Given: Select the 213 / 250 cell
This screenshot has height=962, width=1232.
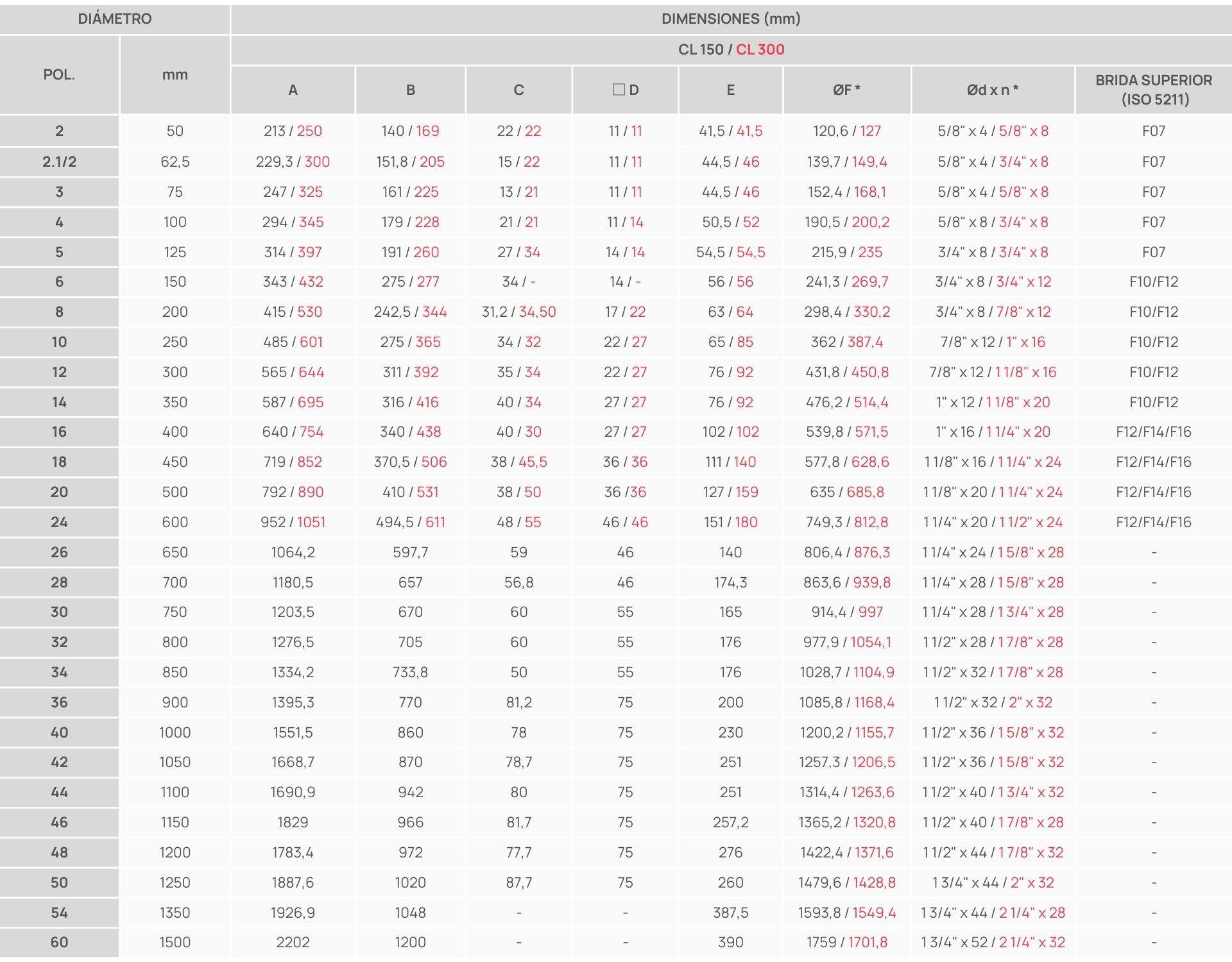Looking at the screenshot, I should coord(293,131).
